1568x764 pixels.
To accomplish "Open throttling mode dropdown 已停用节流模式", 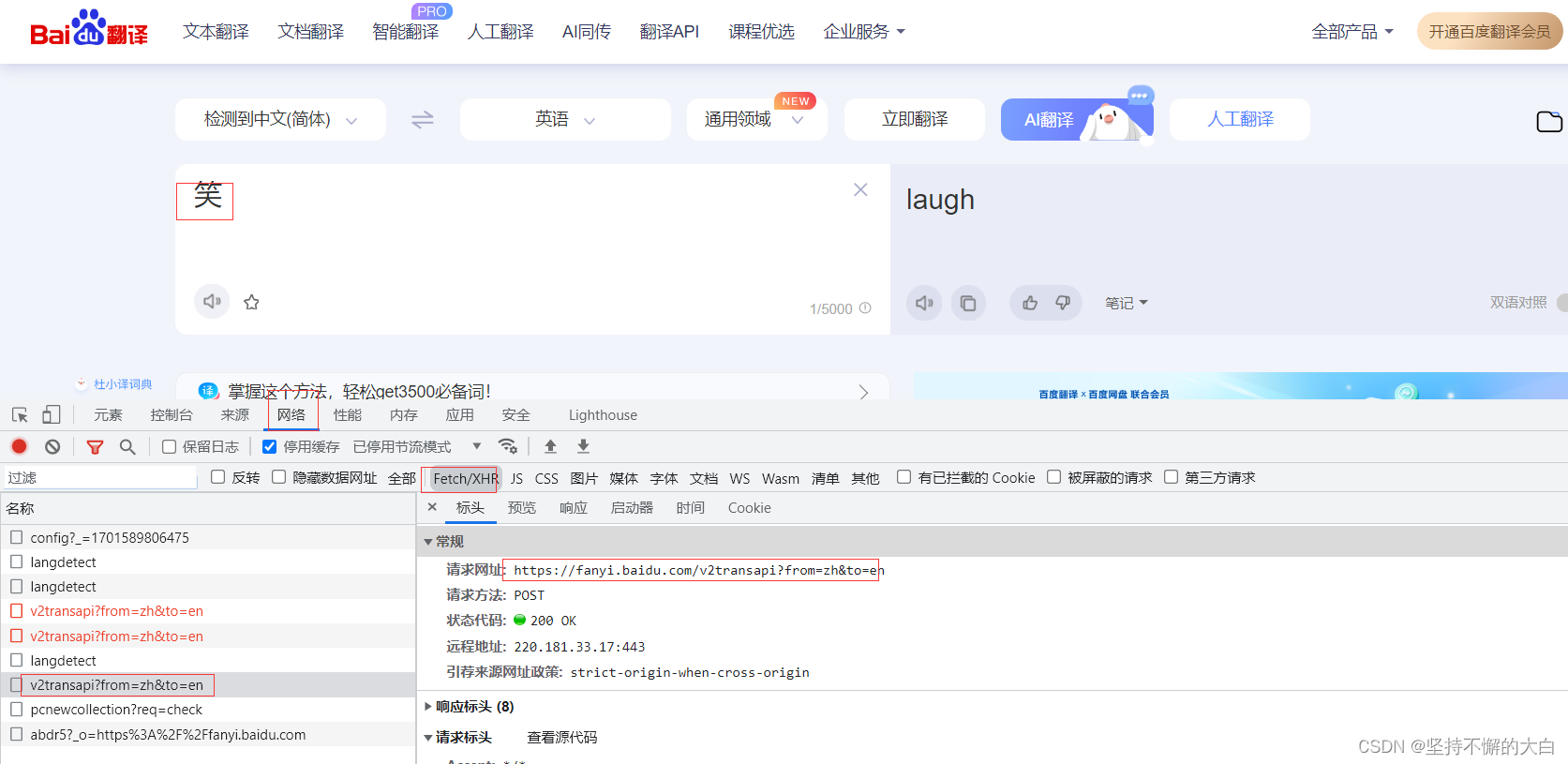I will click(x=417, y=447).
